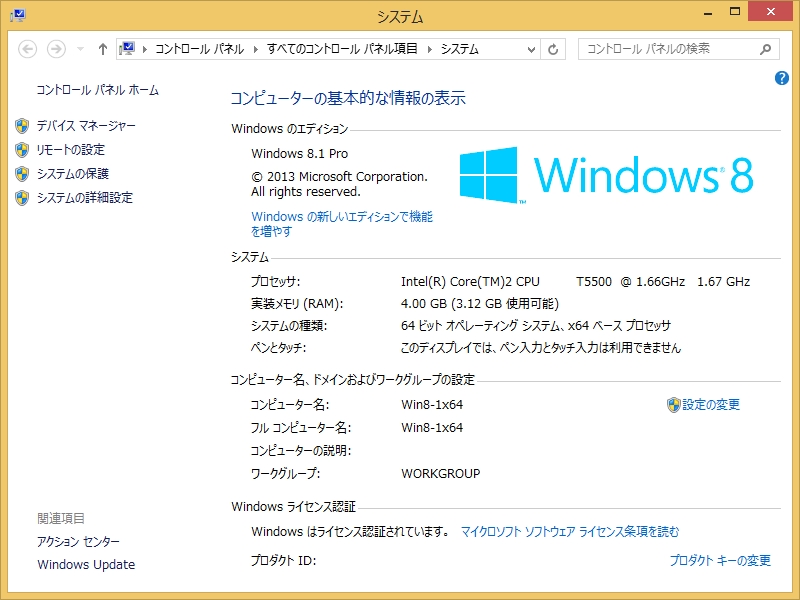Image resolution: width=800 pixels, height=600 pixels.
Task: Click the Windows 8.1 Pro edition text
Action: 299,154
